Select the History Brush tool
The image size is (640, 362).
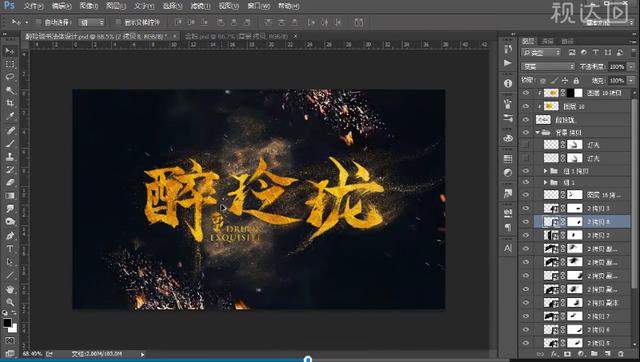(x=10, y=169)
